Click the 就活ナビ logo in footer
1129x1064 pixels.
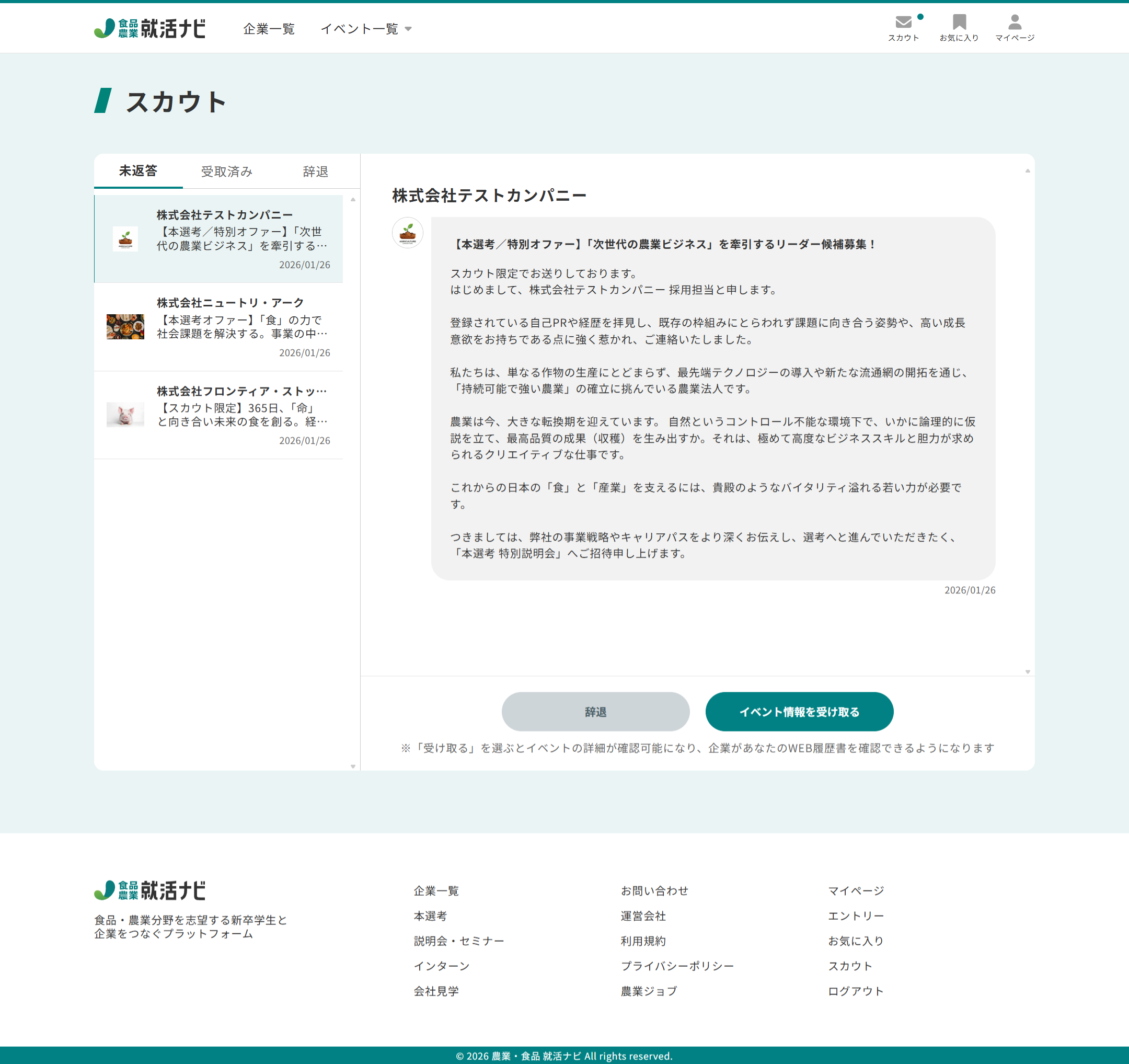(x=150, y=890)
